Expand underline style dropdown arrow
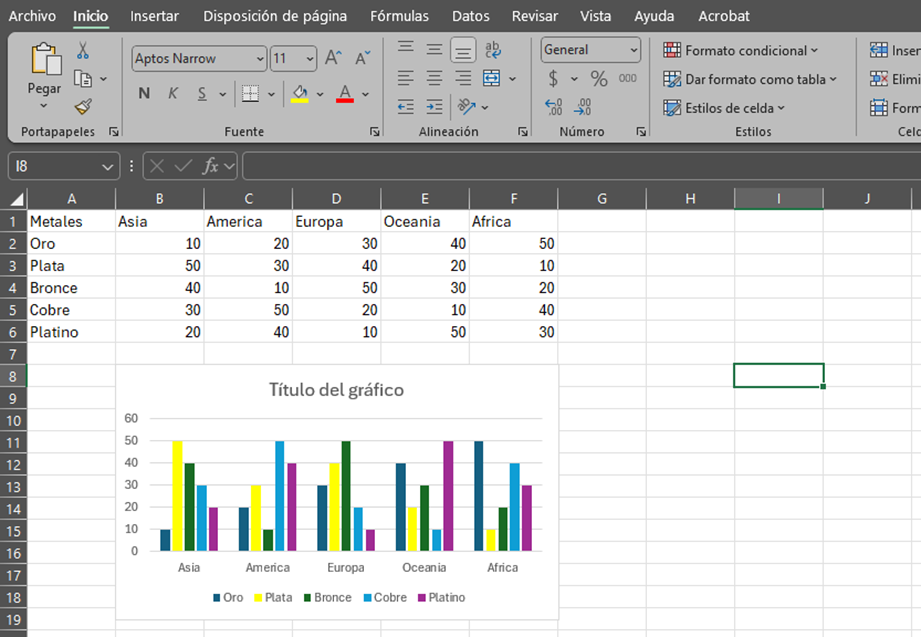Viewport: 921px width, 637px height. [x=223, y=94]
